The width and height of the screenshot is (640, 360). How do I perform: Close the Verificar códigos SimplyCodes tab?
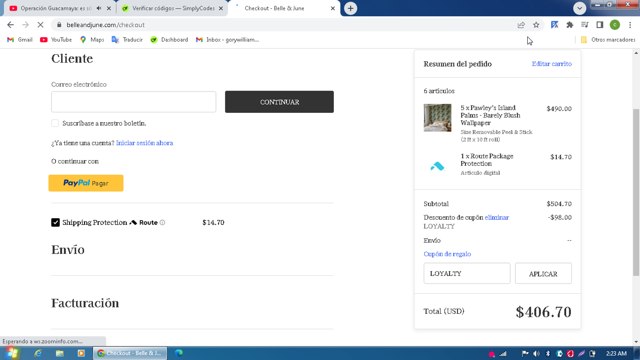(221, 8)
